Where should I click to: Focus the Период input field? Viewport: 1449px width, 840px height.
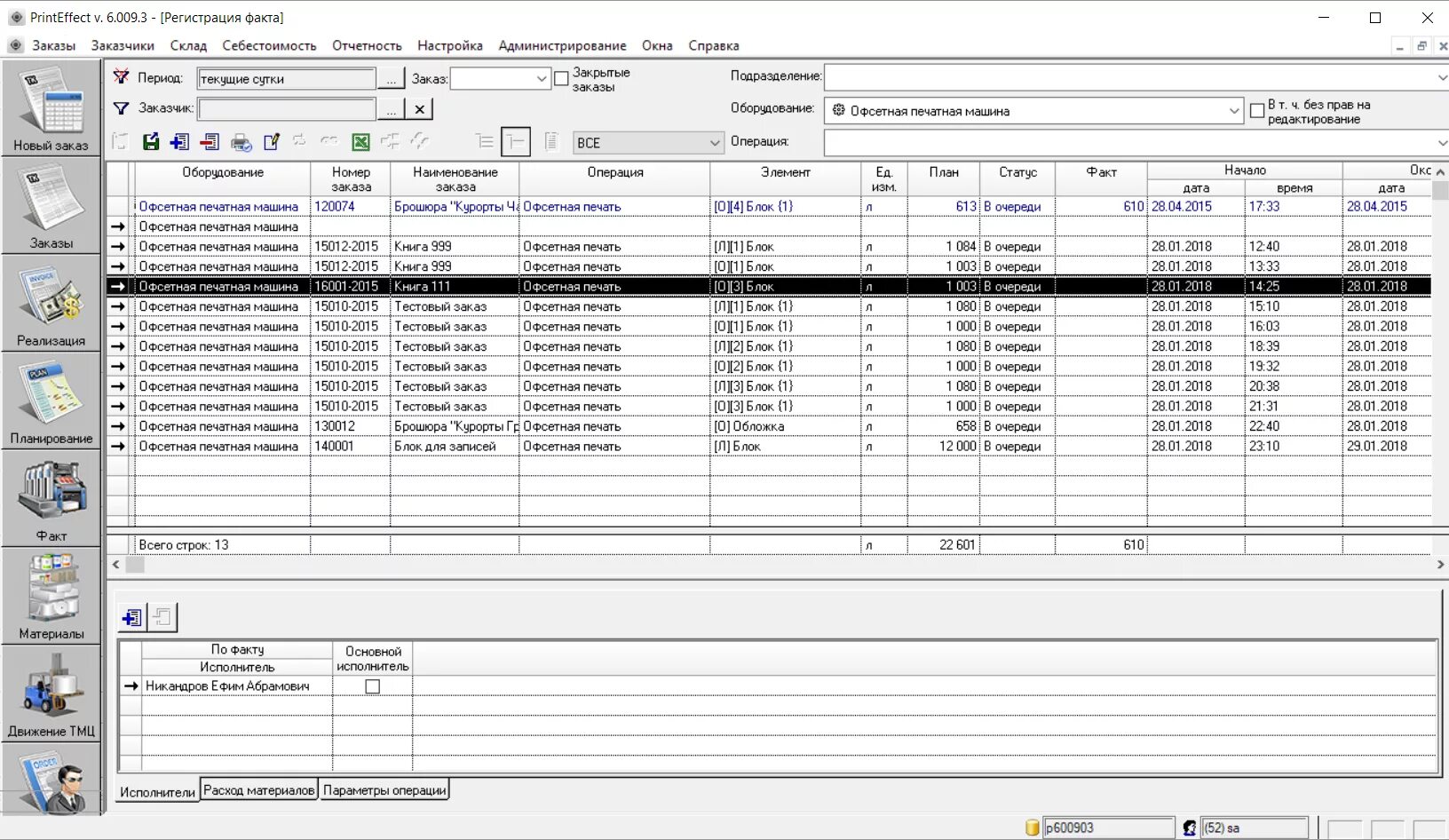287,79
